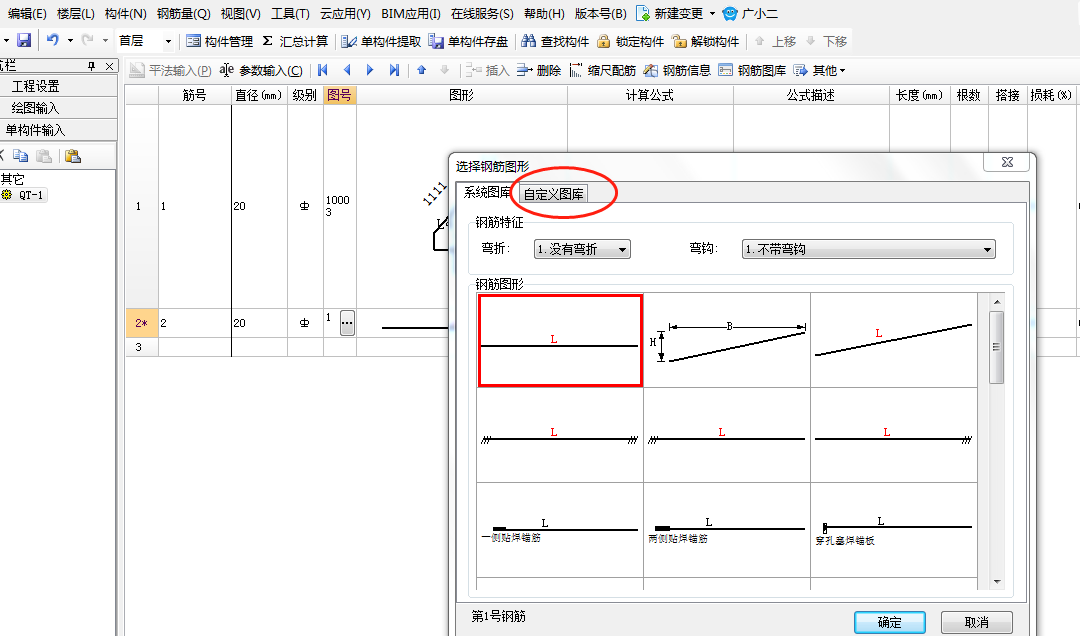Screen dimensions: 1080x636
Task: Click blue move-row-up arrow
Action: pos(422,70)
